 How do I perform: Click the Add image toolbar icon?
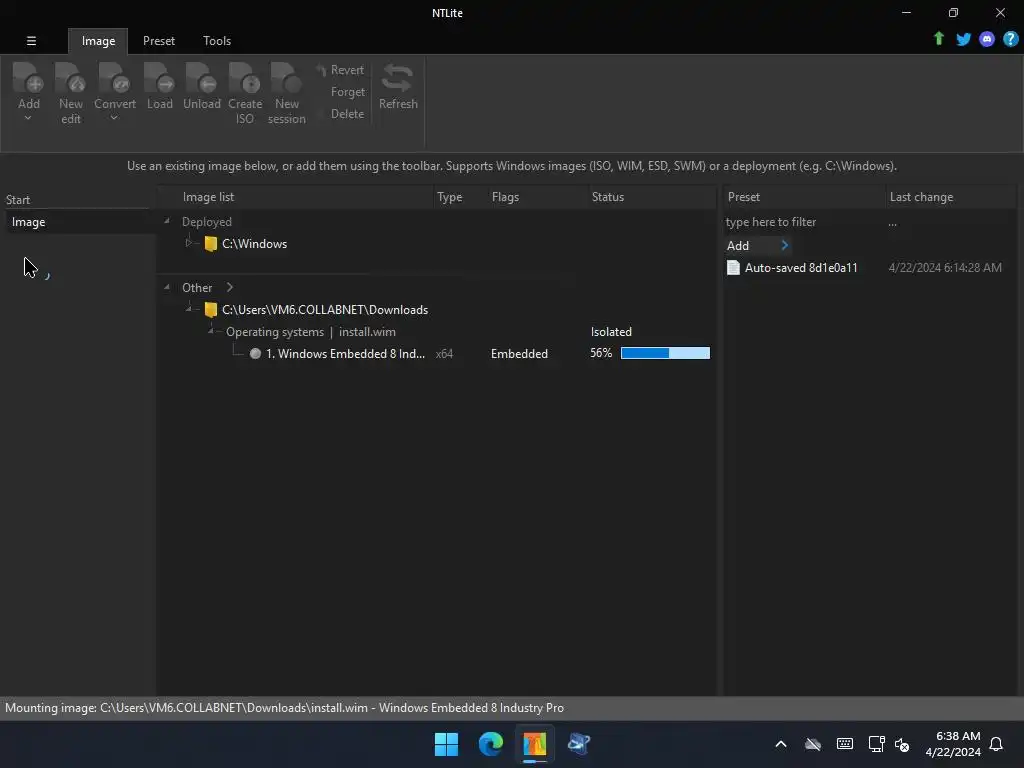pos(29,78)
